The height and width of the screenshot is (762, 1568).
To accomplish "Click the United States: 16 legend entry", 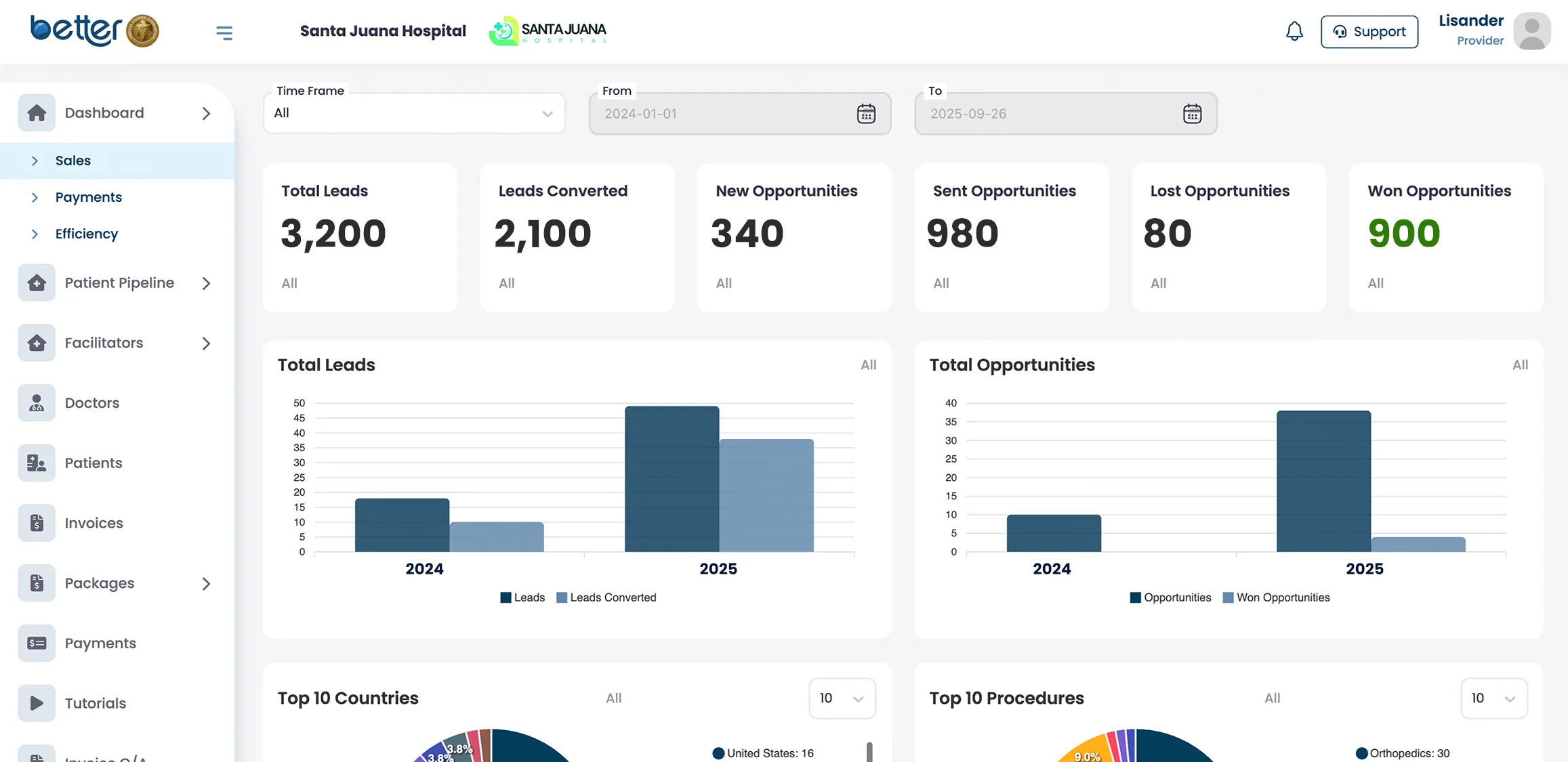I will tap(764, 753).
